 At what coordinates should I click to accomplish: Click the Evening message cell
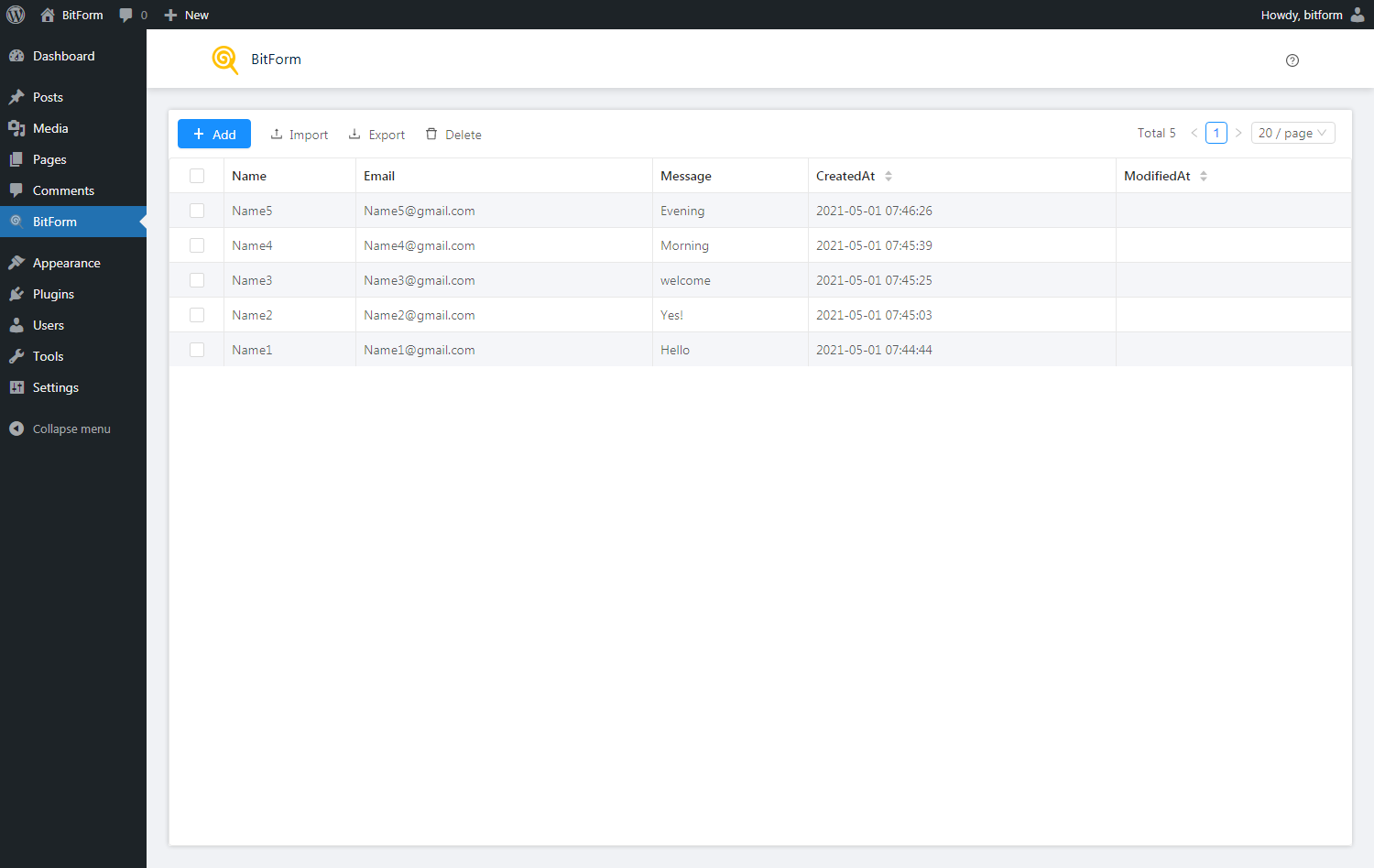point(730,211)
